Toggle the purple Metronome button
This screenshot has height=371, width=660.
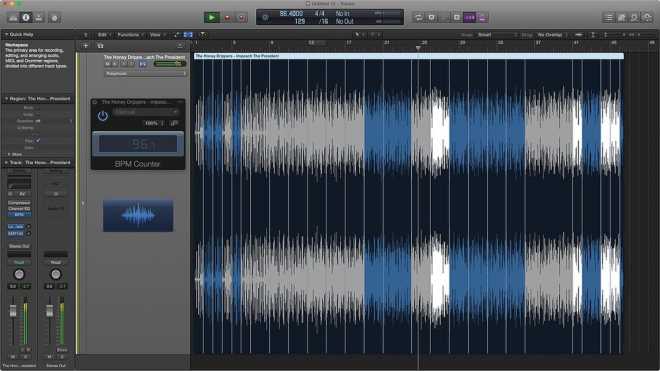coord(482,17)
